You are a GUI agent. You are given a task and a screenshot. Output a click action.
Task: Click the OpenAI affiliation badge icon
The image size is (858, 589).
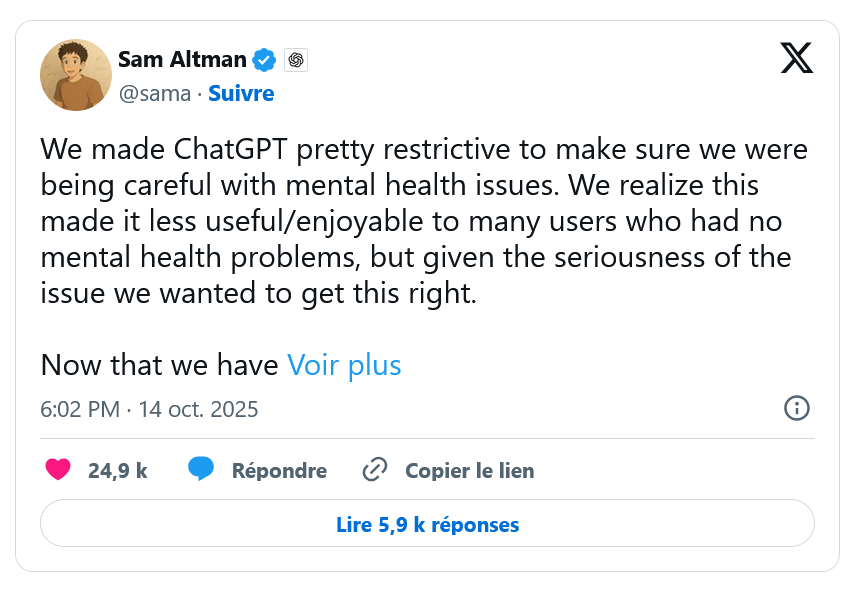pyautogui.click(x=296, y=60)
